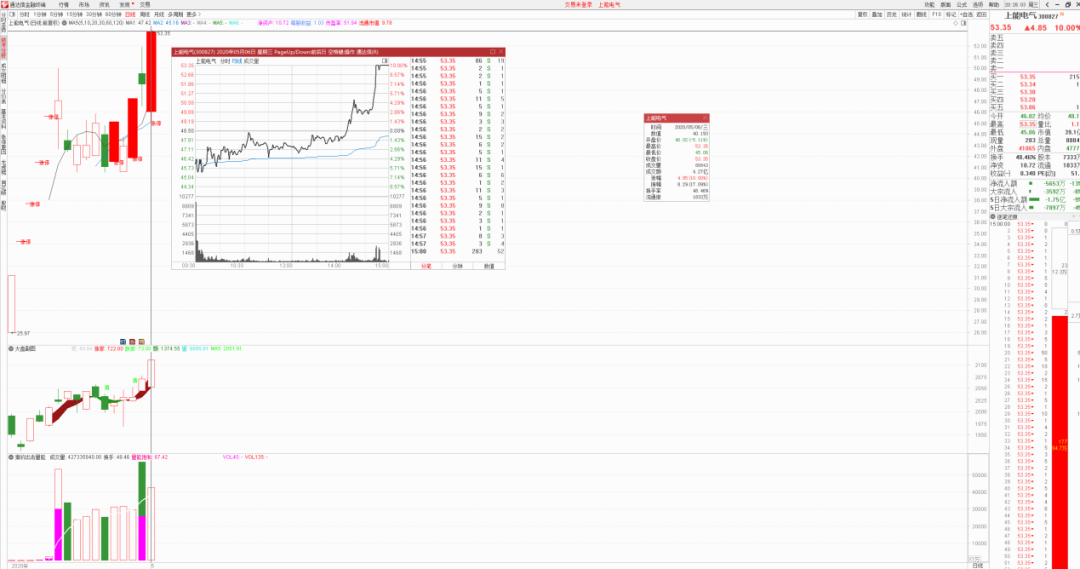Click the 上能电气 300827 stock name header

click(1031, 16)
